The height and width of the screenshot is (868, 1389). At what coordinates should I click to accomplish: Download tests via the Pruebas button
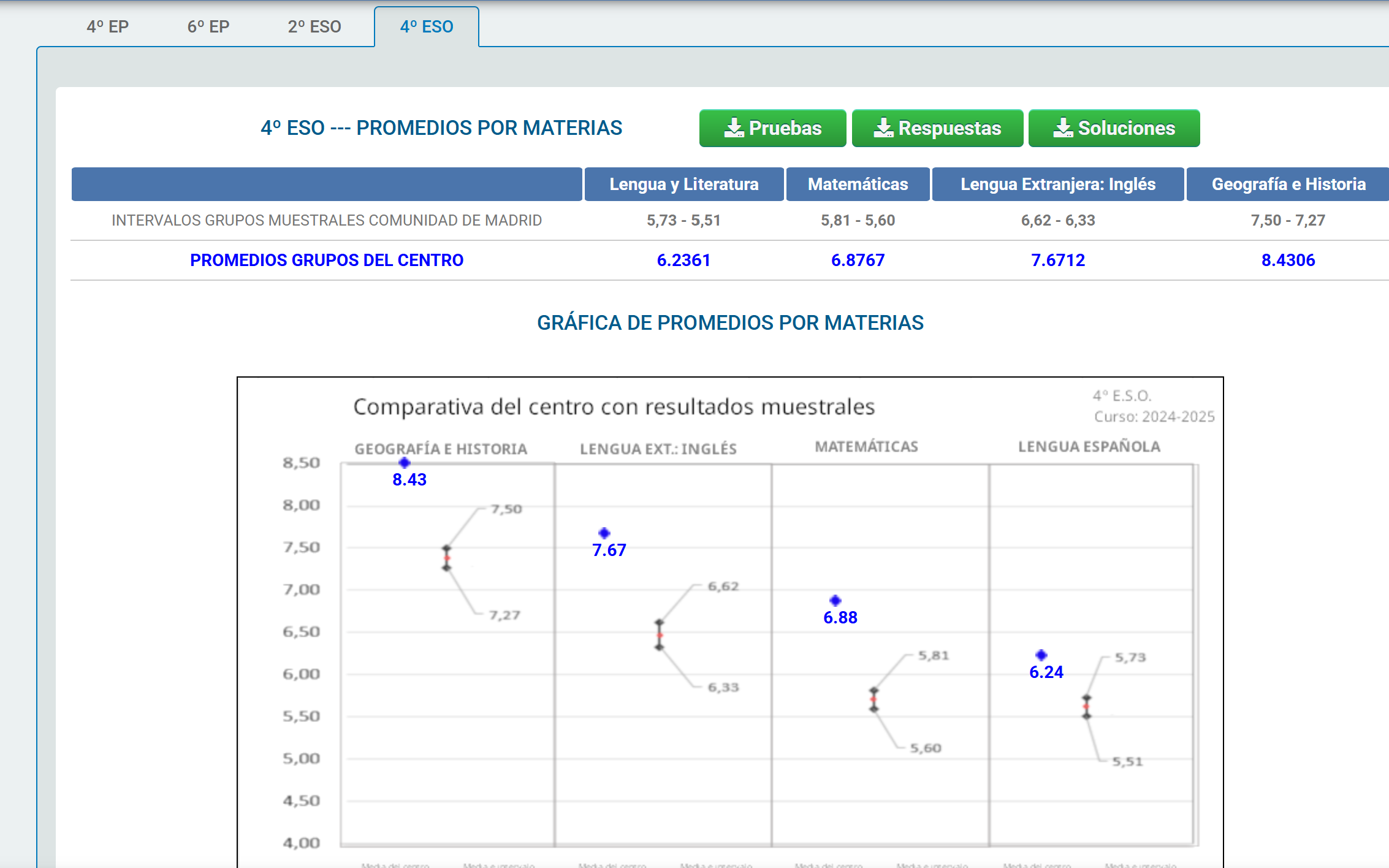click(x=772, y=128)
